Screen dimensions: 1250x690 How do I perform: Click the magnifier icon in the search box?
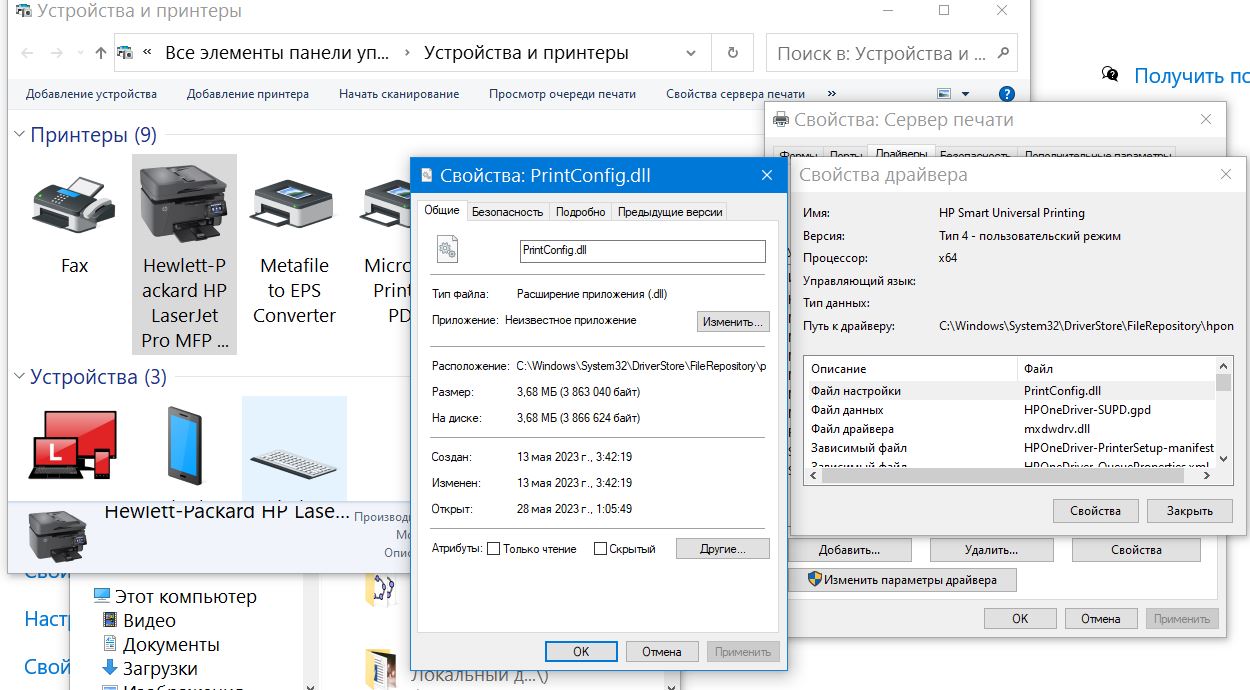click(1003, 53)
